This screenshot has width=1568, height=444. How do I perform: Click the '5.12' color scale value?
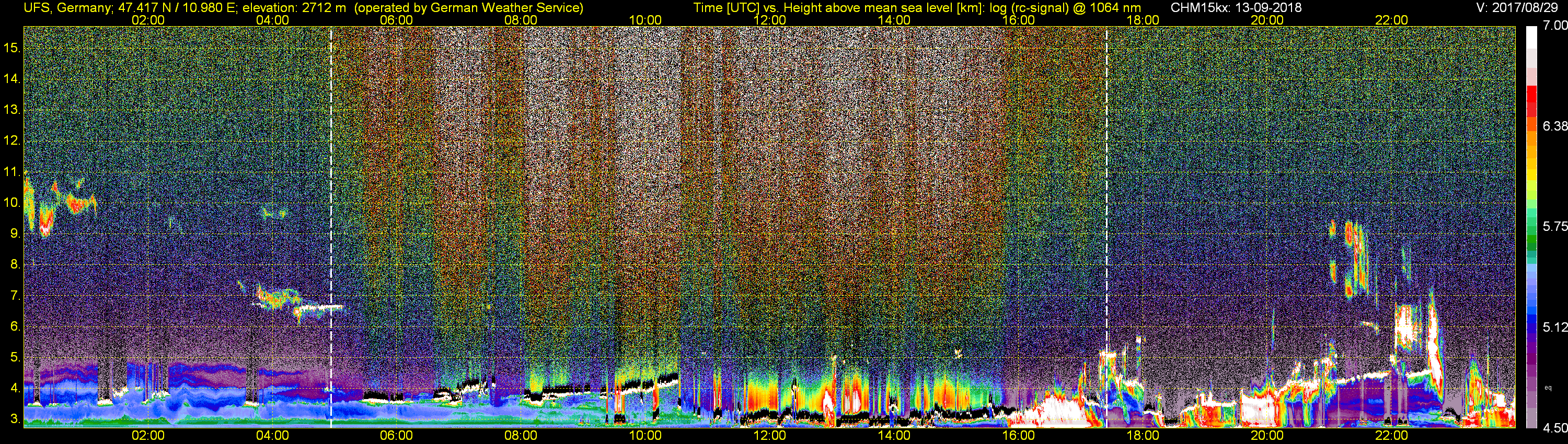click(1554, 327)
